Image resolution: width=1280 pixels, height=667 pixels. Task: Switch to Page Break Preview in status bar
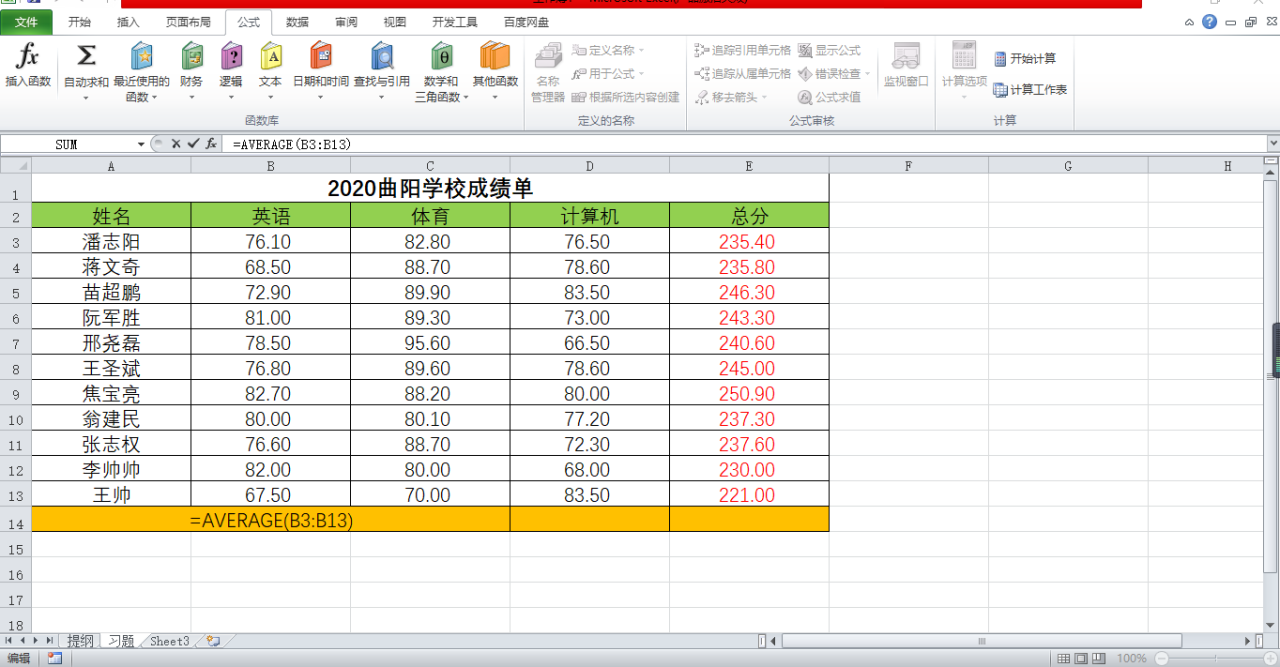[1100, 658]
